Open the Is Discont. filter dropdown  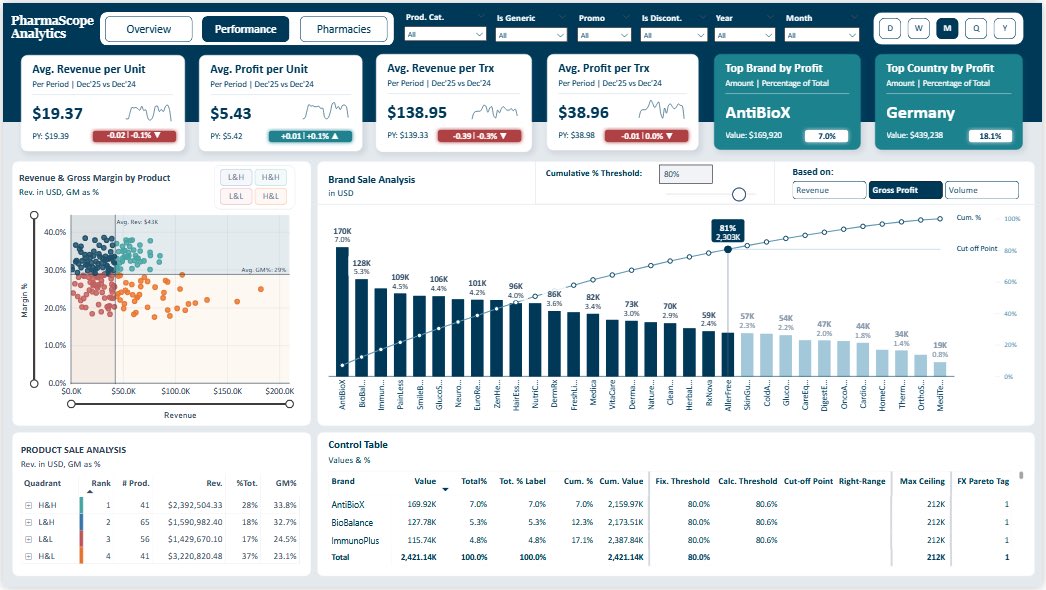click(673, 35)
